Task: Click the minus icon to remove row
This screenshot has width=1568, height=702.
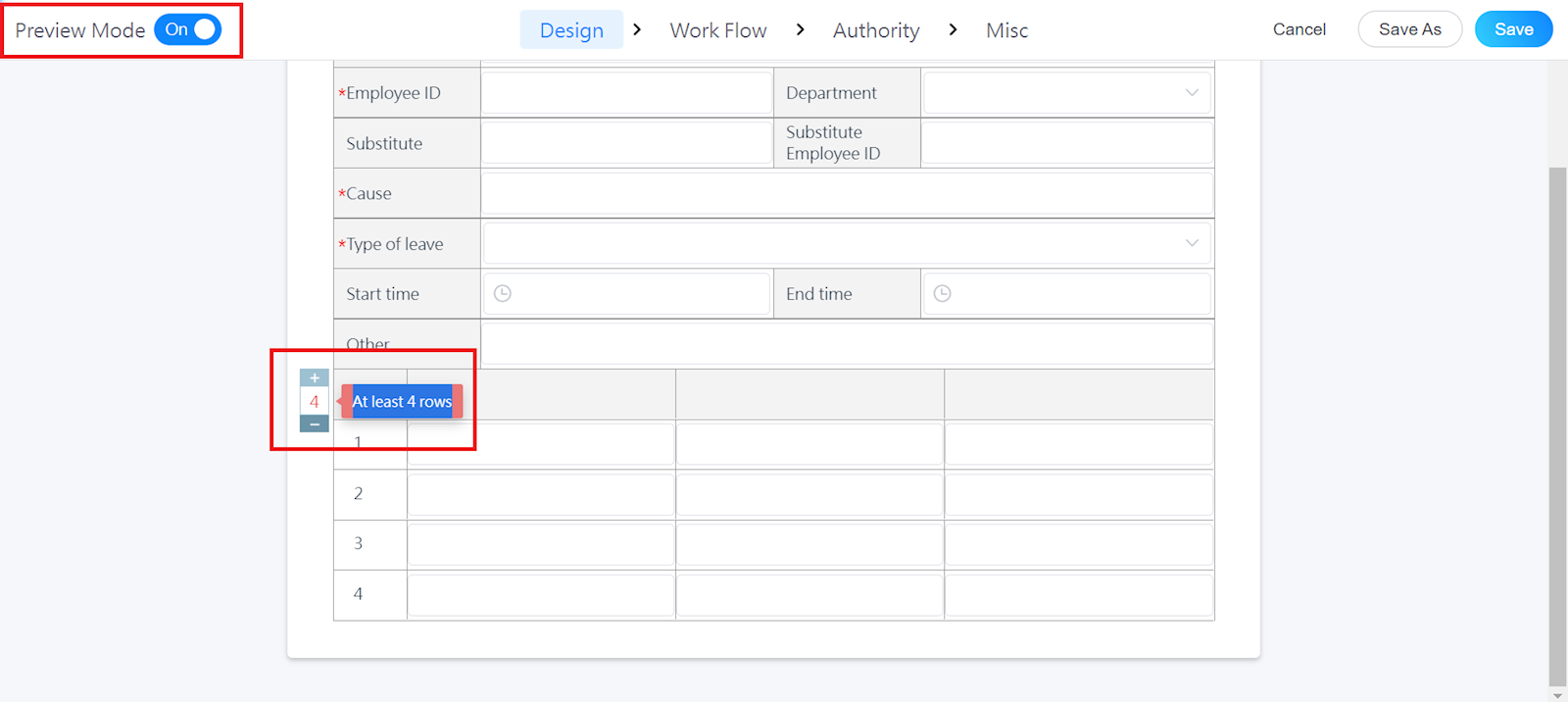Action: click(x=314, y=424)
